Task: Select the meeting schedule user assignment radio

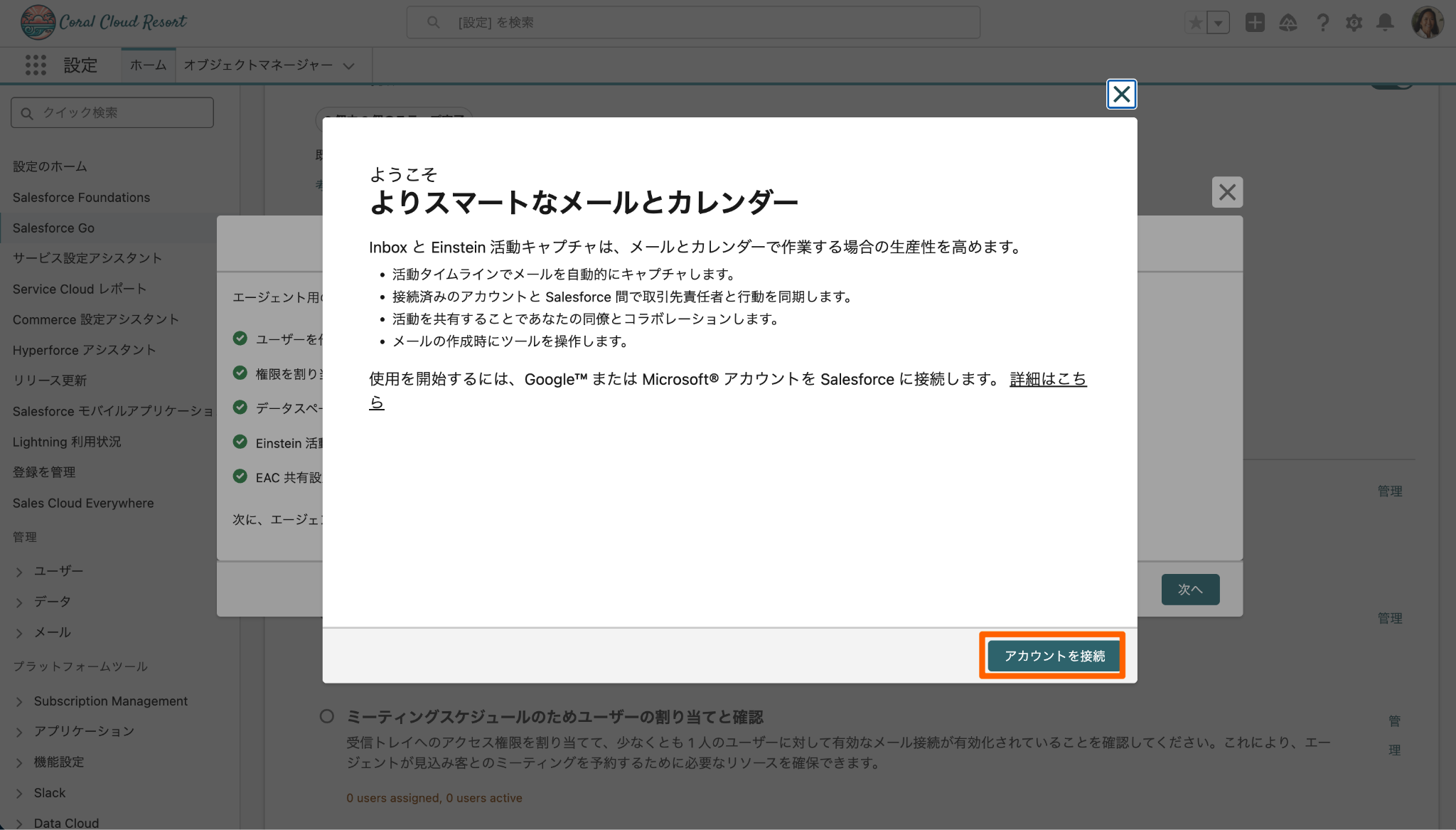Action: pyautogui.click(x=326, y=716)
